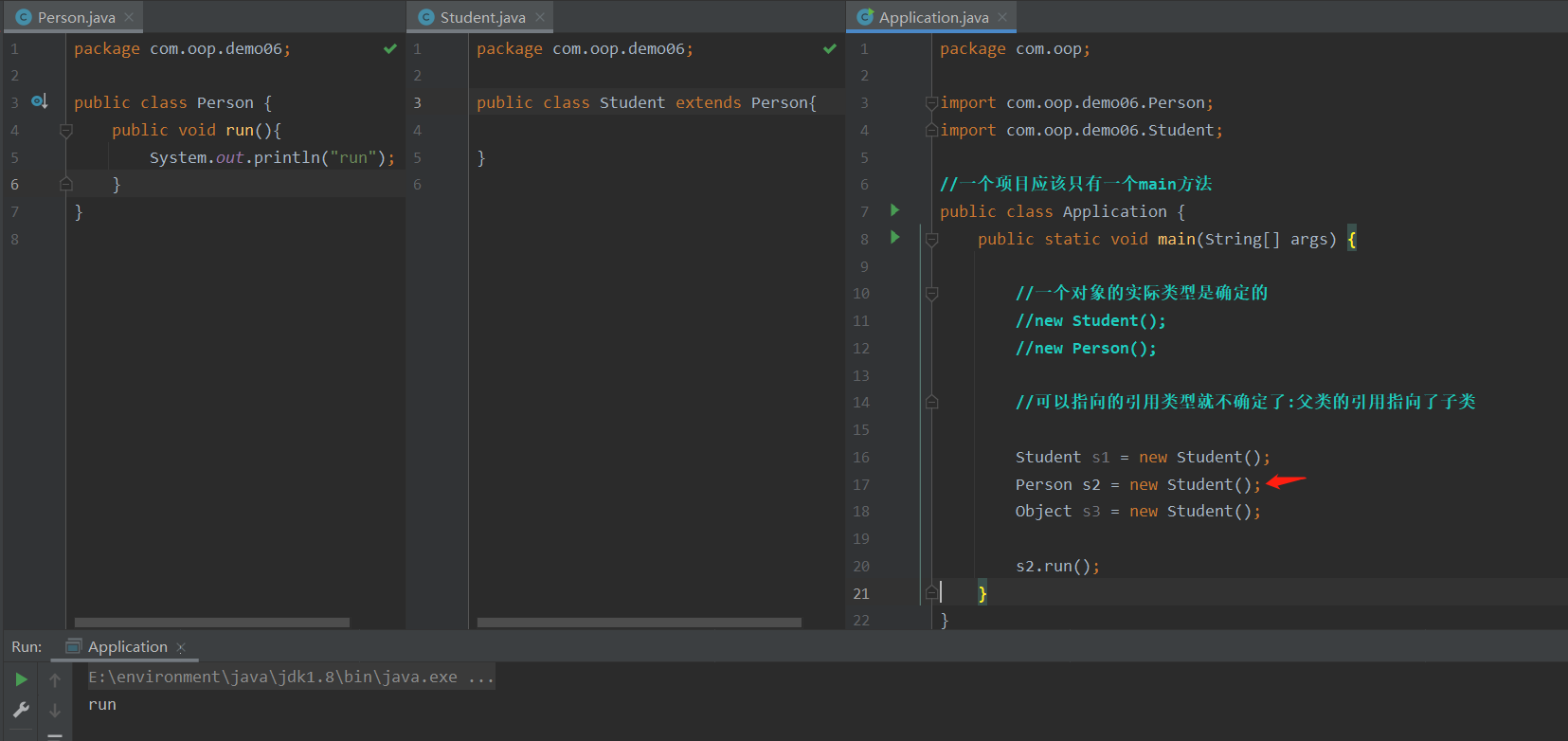Close the Student.java tab
The height and width of the screenshot is (741, 1568).
[540, 17]
